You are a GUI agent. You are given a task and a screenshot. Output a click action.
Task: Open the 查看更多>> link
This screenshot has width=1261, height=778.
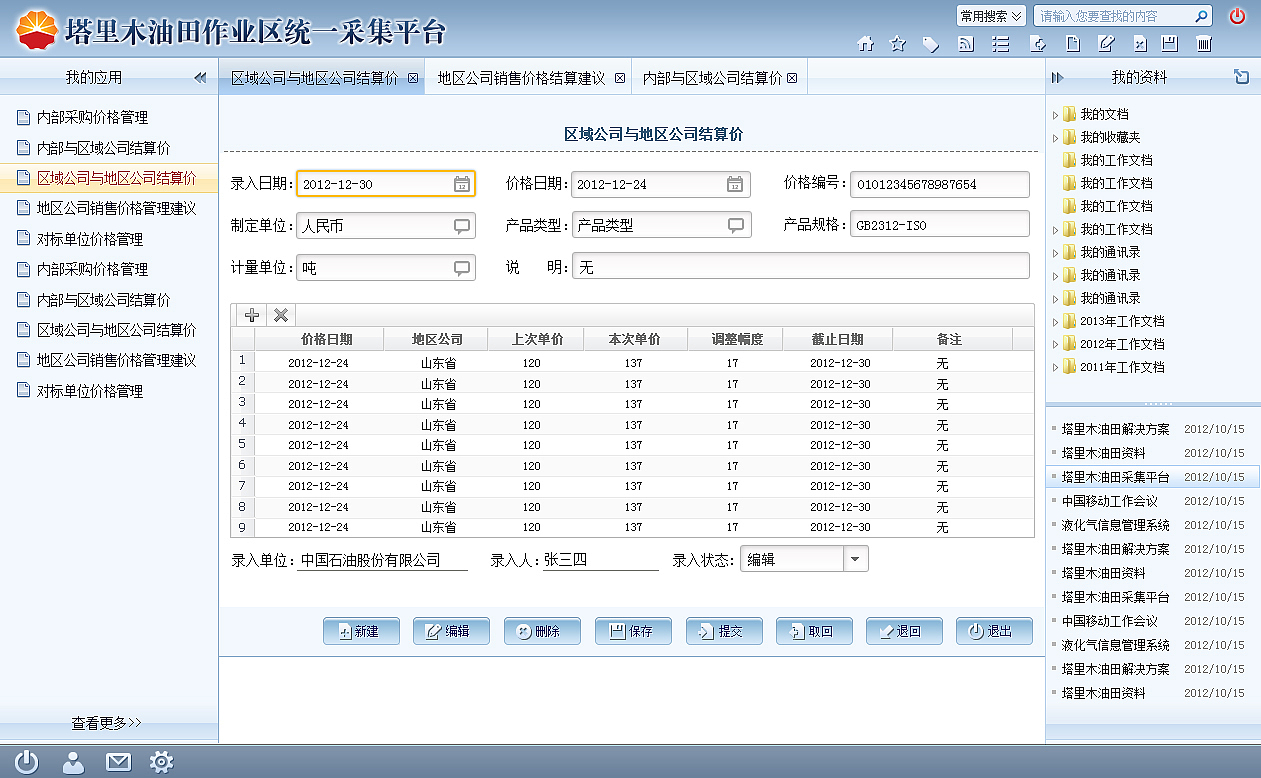tap(107, 722)
